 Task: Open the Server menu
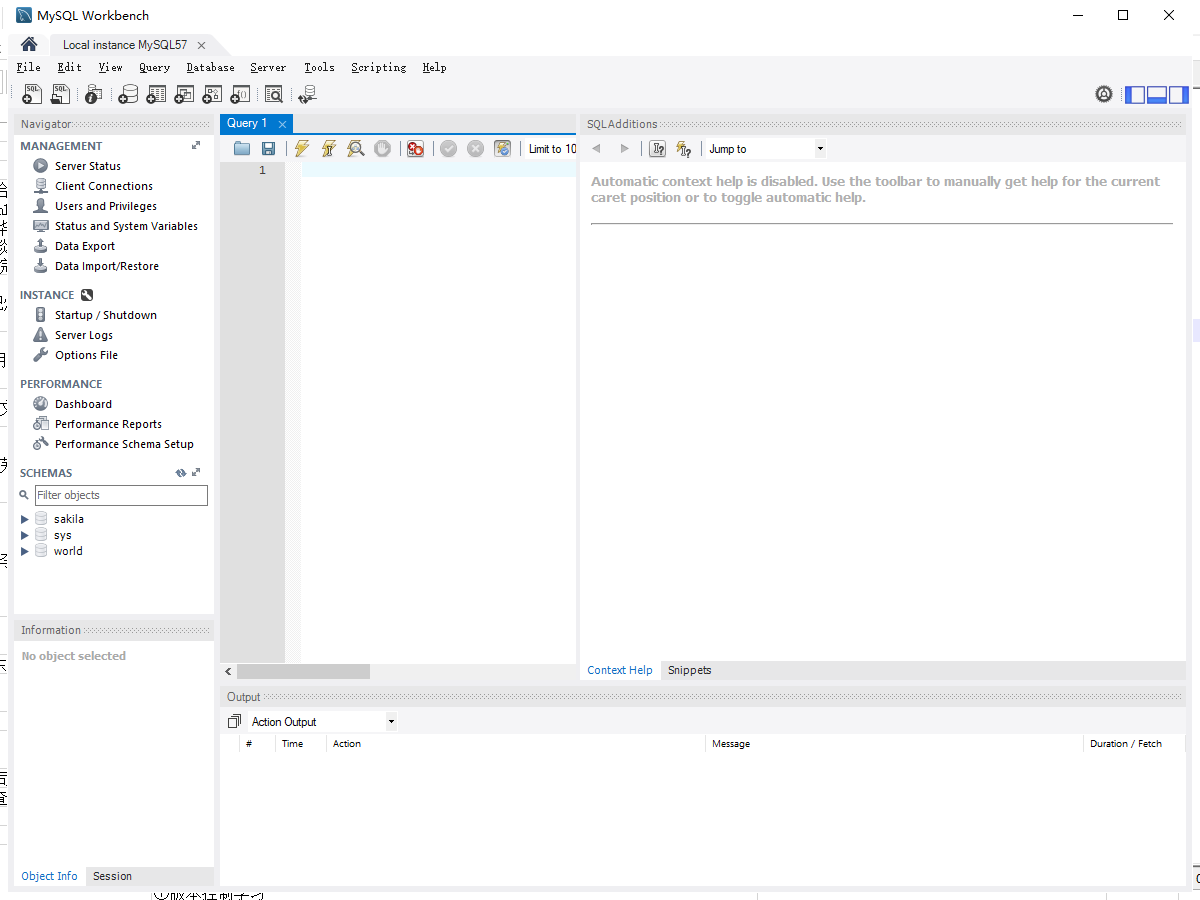(x=268, y=67)
